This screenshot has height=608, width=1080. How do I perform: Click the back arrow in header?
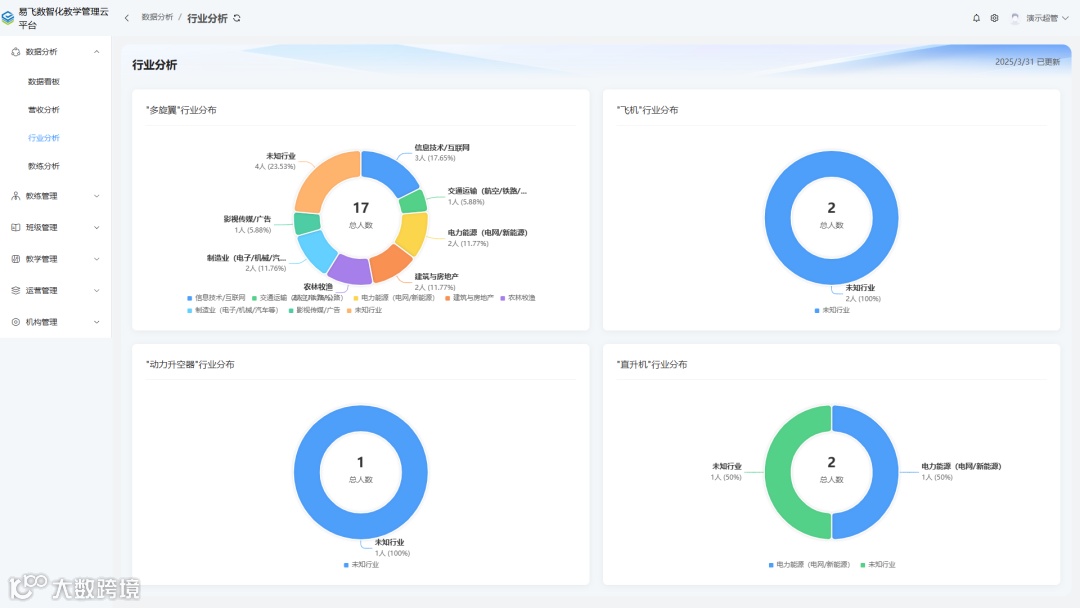[127, 18]
